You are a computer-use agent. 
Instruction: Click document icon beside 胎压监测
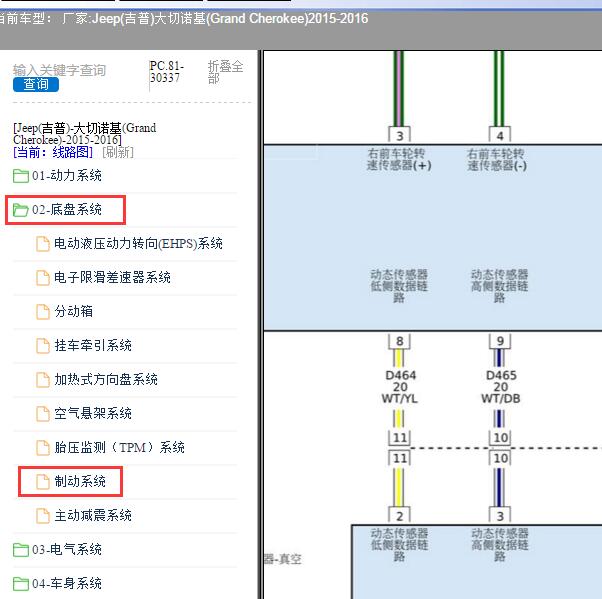pos(43,448)
